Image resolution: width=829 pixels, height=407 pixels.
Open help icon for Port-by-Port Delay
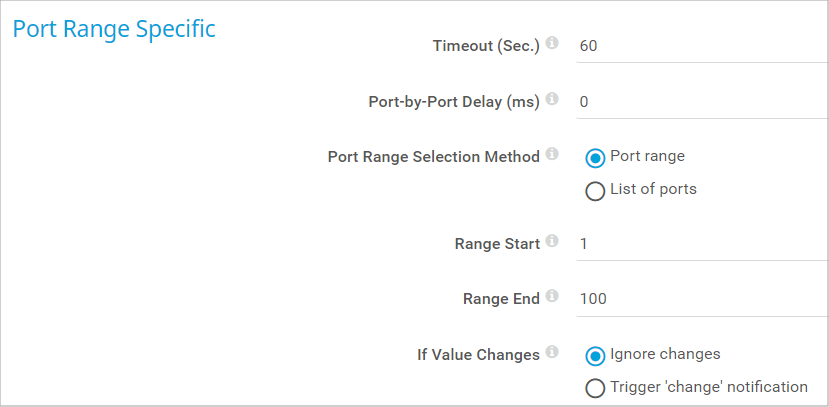[552, 100]
